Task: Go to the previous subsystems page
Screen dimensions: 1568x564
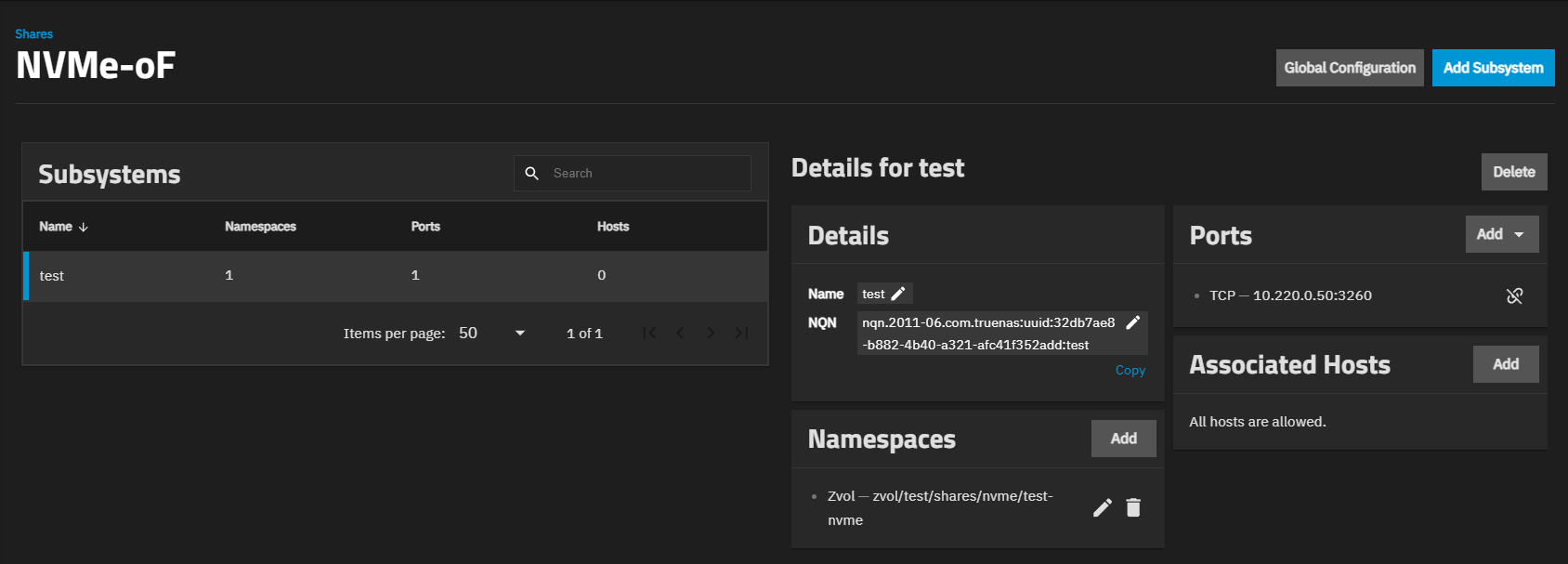Action: coord(680,333)
